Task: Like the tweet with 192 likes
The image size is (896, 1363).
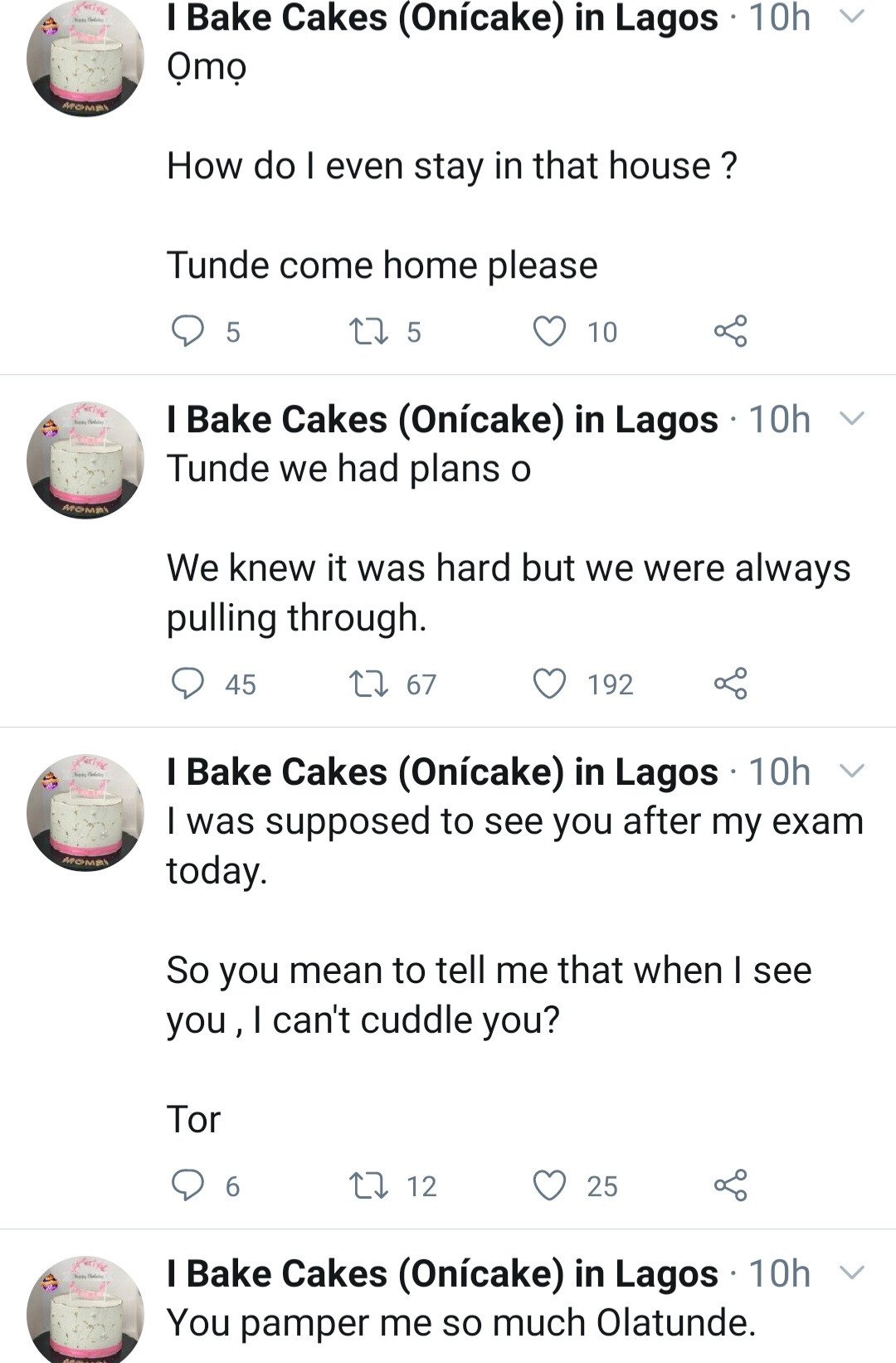Action: [x=549, y=684]
